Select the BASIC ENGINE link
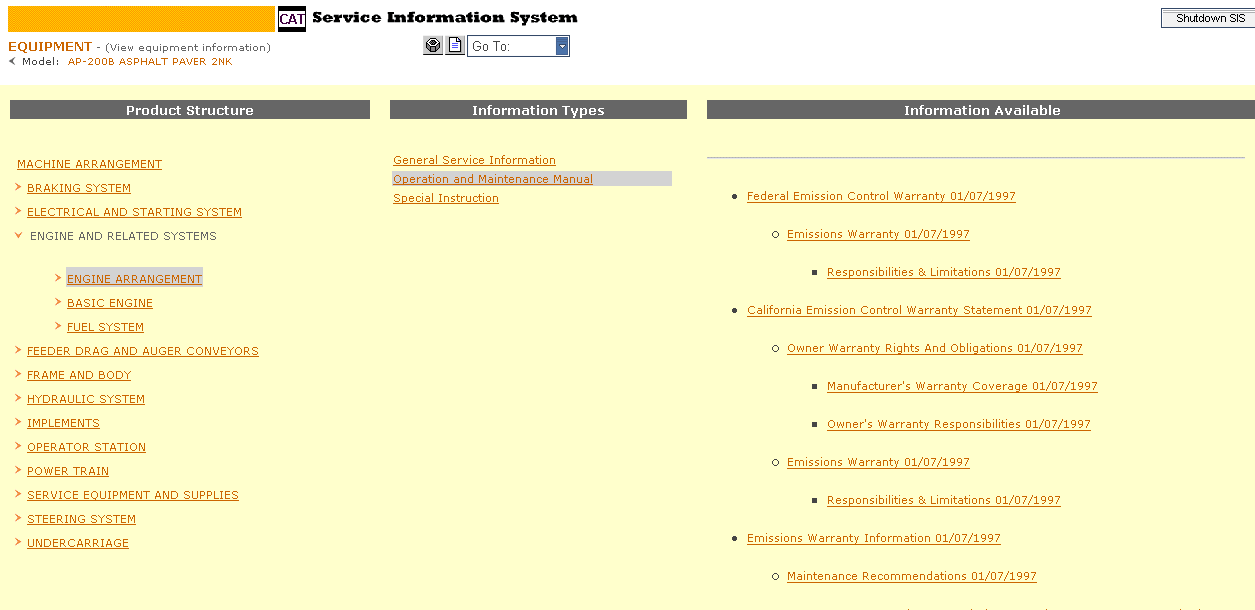 tap(110, 303)
